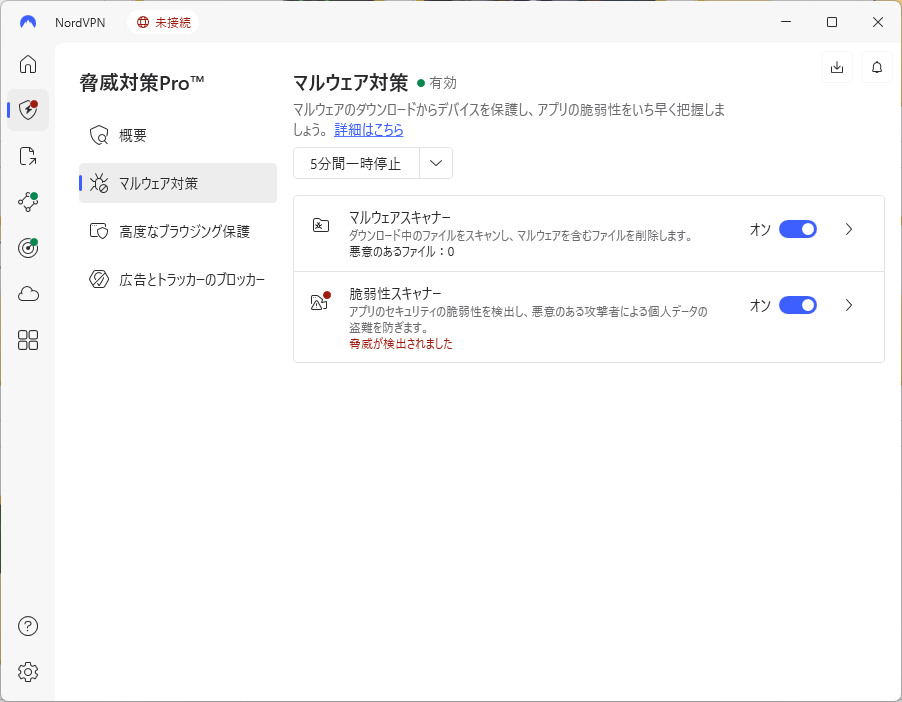
Task: Open the help question mark icon
Action: coord(27,626)
